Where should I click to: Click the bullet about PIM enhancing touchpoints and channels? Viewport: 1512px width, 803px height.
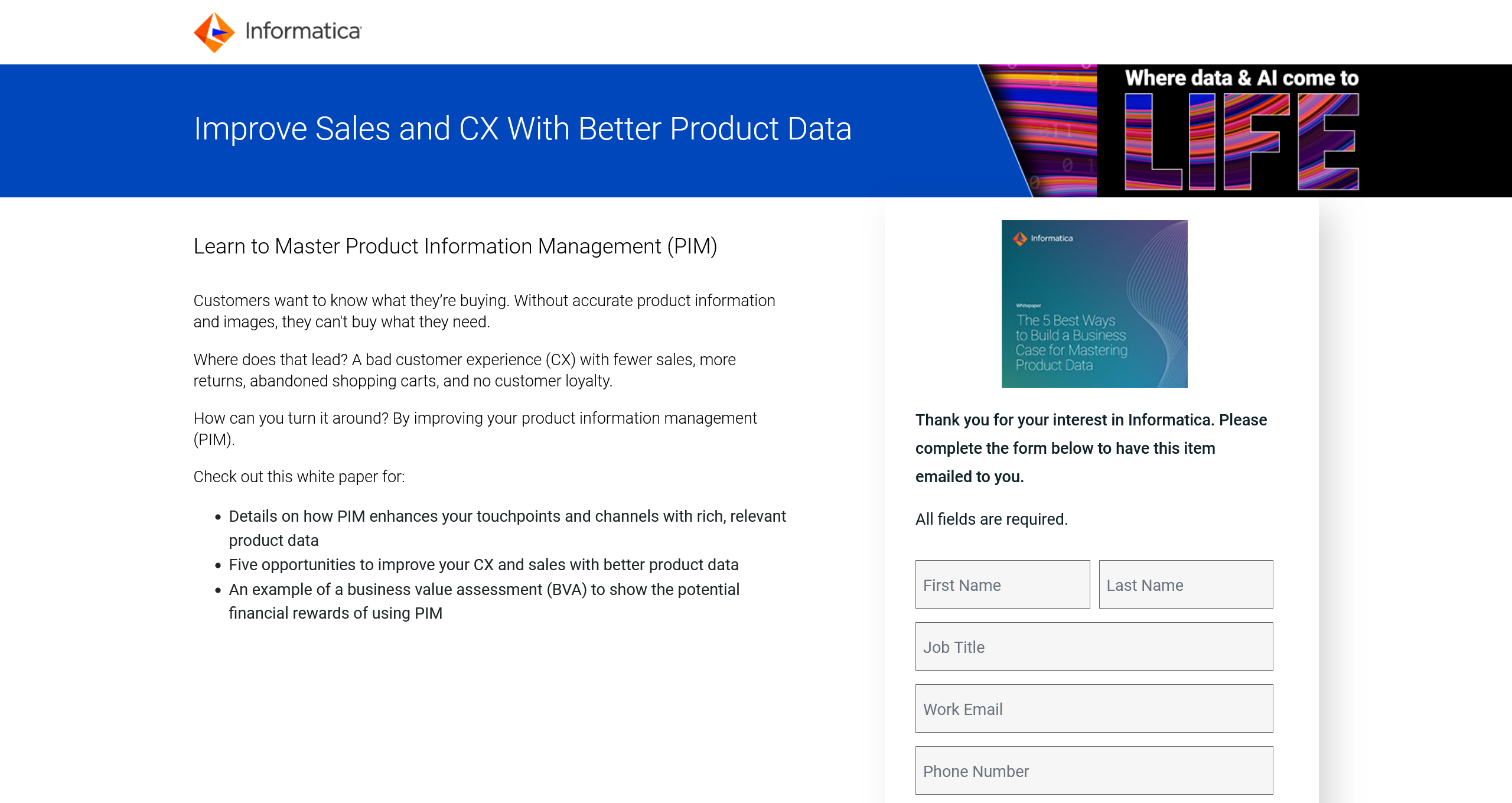pyautogui.click(x=507, y=528)
